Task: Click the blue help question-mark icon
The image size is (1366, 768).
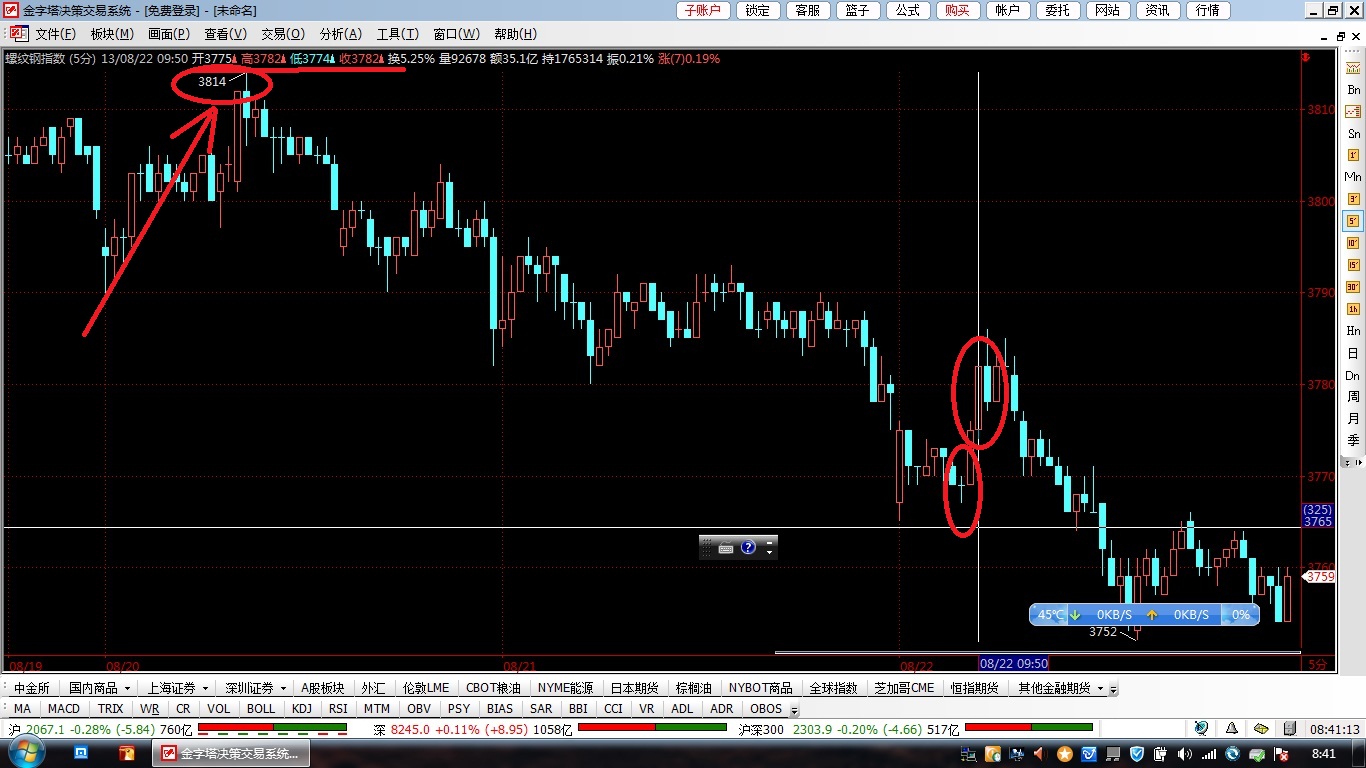Action: pos(748,547)
